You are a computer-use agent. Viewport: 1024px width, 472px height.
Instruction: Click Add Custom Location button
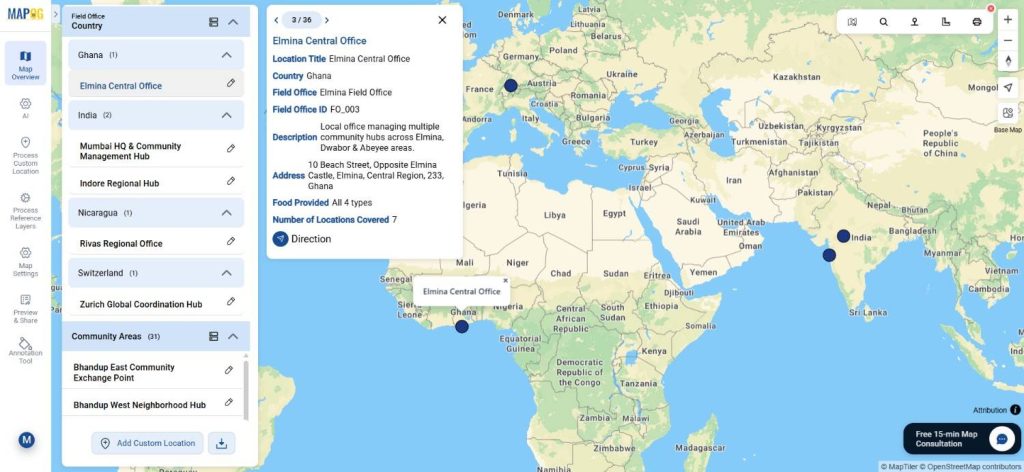pos(148,443)
